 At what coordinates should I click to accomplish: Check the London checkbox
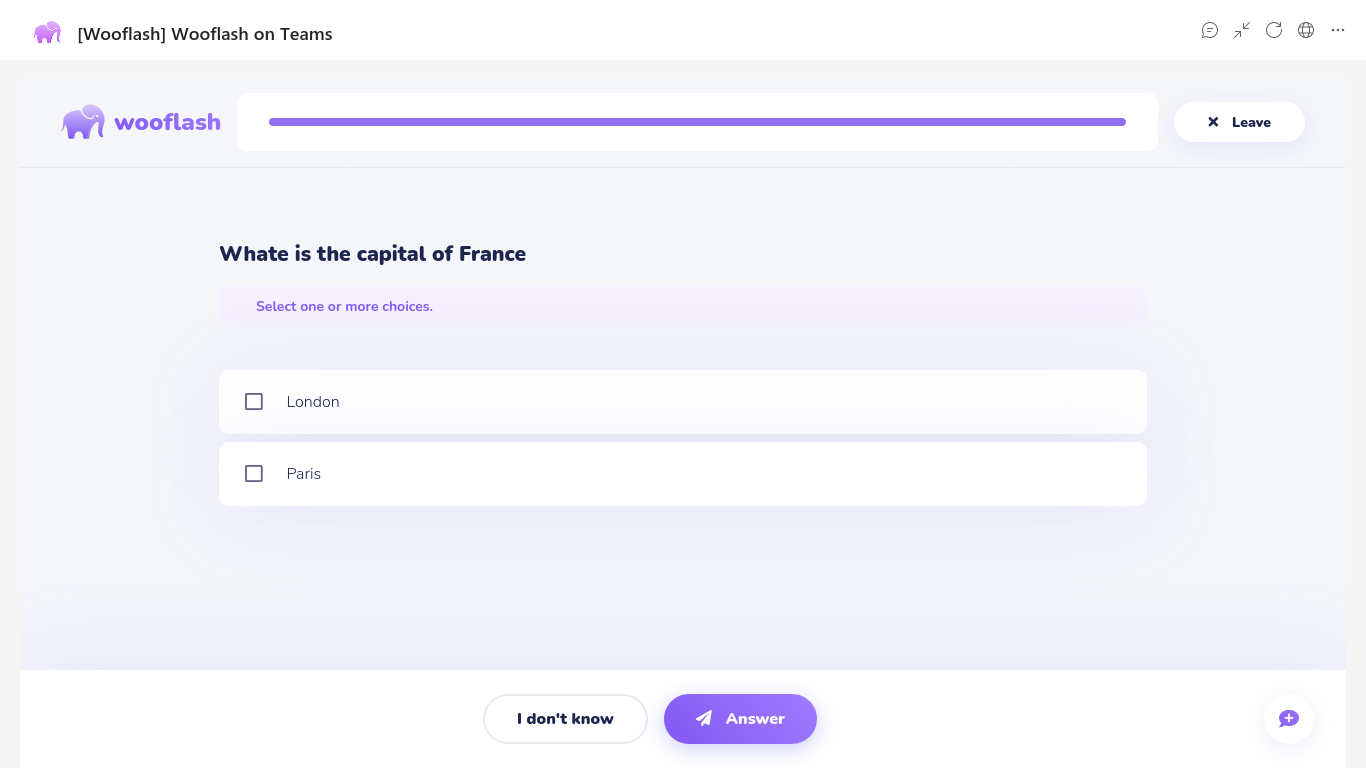point(254,402)
